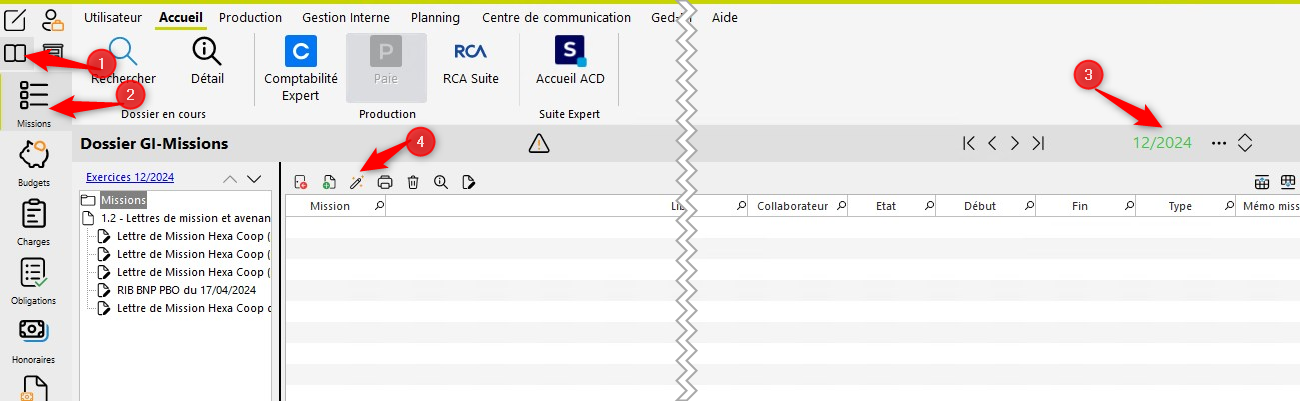This screenshot has width=1300, height=401.
Task: Select RIB BNP PBO du 17/04/2024 tree item
Action: click(186, 290)
